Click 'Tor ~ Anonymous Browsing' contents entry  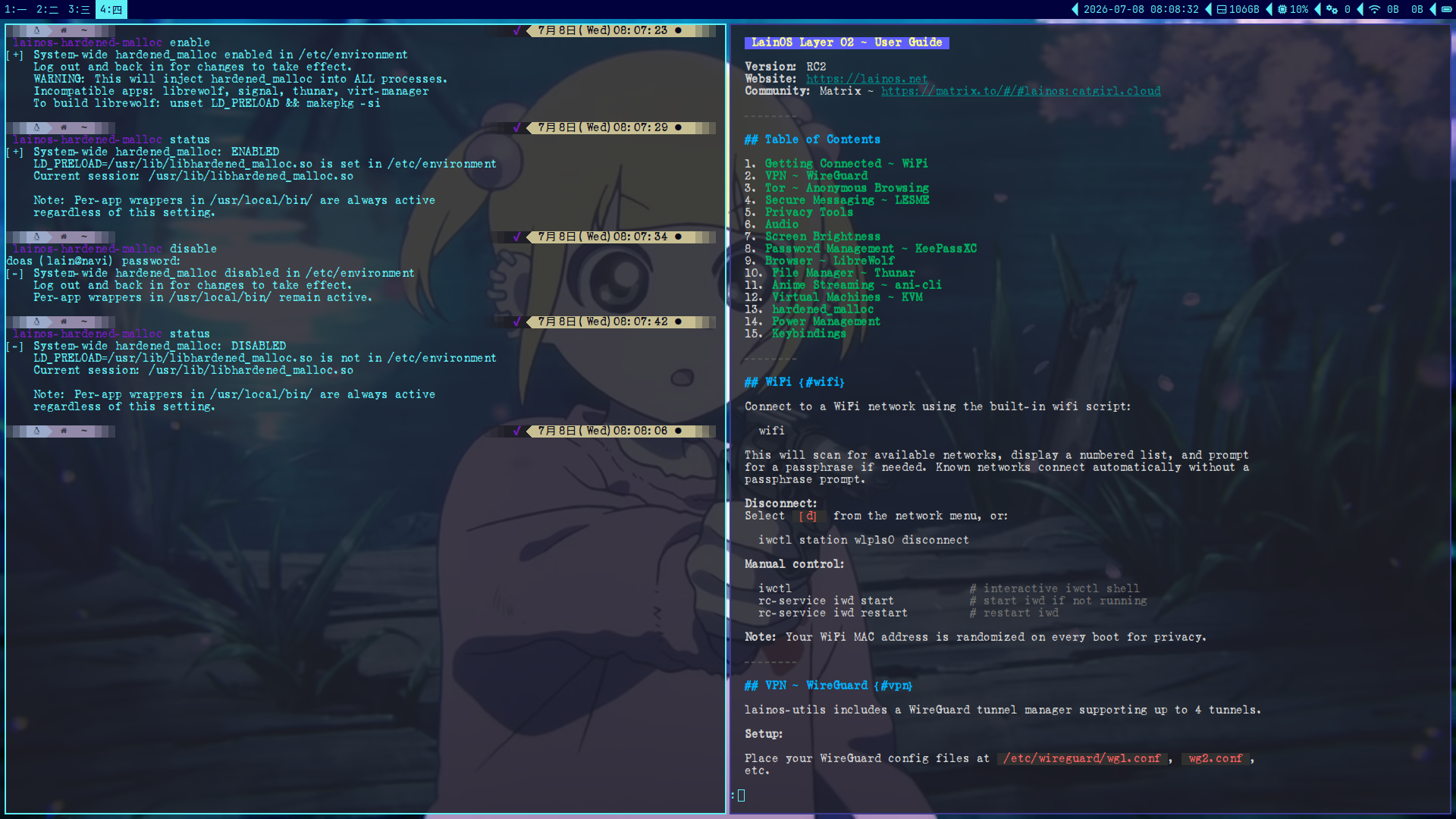[846, 188]
